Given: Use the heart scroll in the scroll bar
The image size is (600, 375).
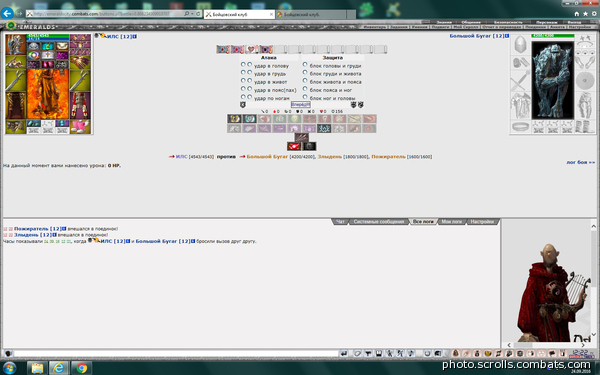Looking at the screenshot, I should coord(251,49).
